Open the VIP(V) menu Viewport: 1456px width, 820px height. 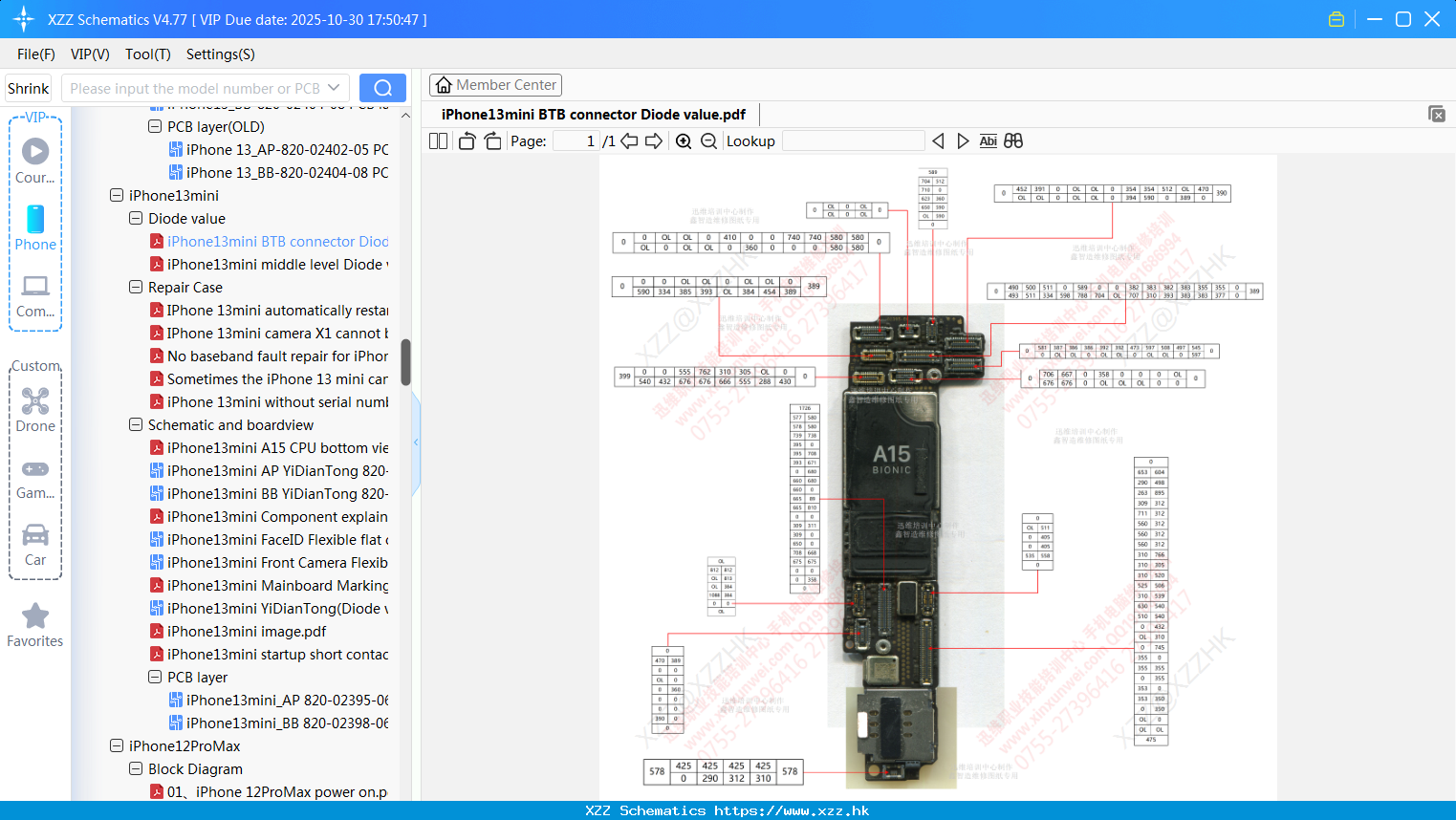pos(90,54)
